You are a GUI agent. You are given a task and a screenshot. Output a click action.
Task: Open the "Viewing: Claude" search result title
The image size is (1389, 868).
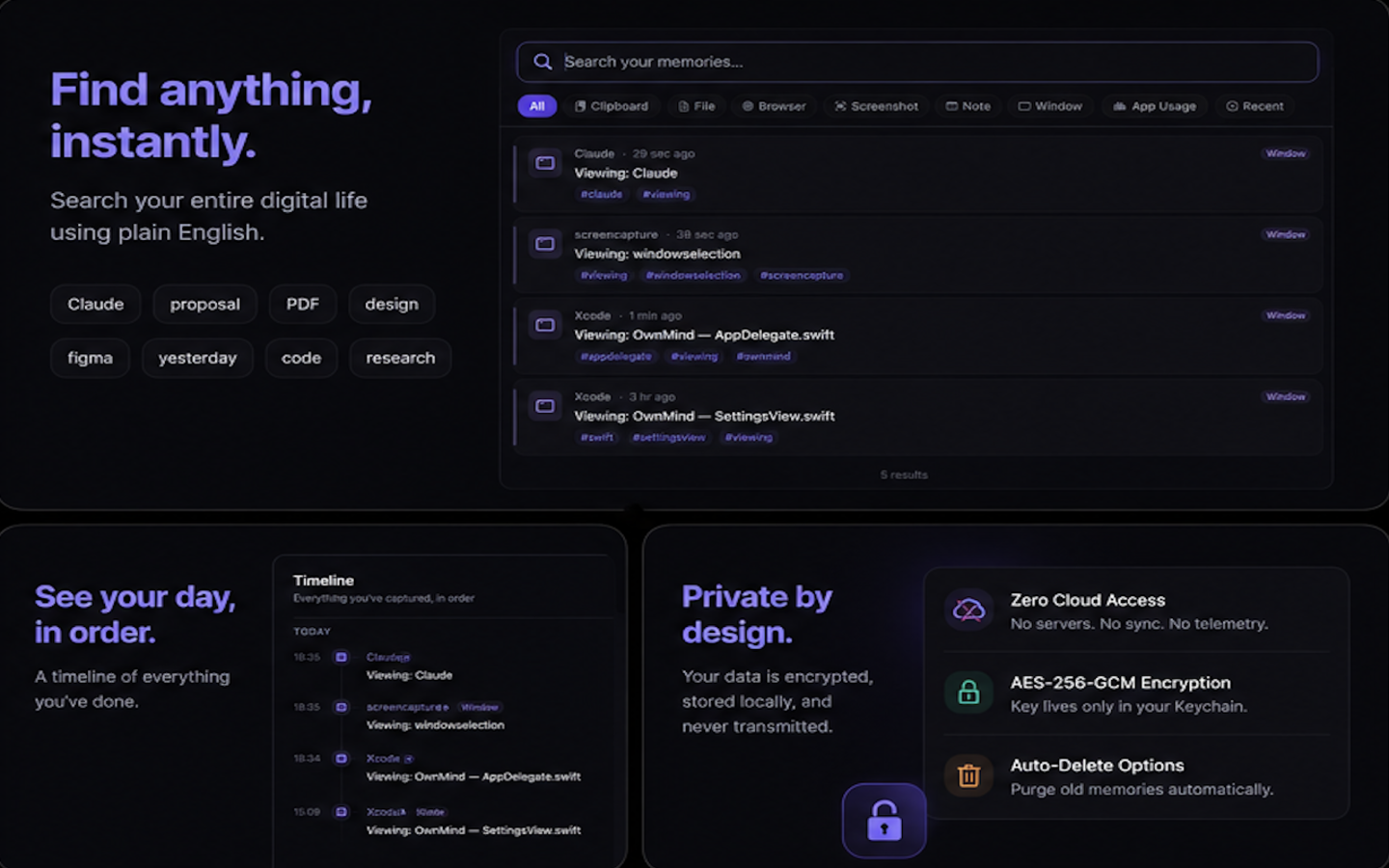click(x=626, y=174)
